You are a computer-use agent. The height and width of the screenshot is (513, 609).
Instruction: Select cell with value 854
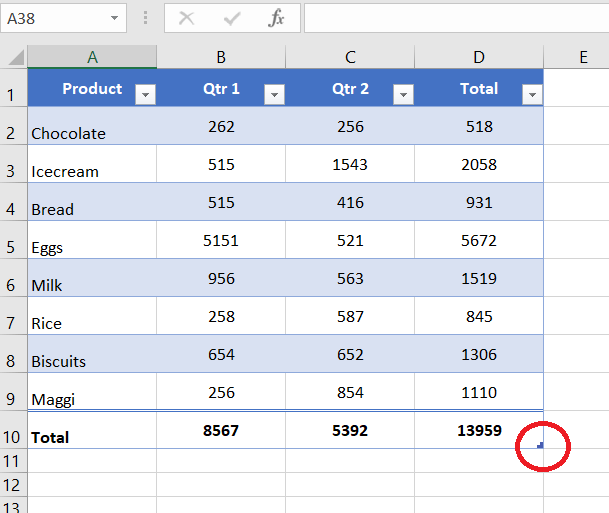coord(350,392)
